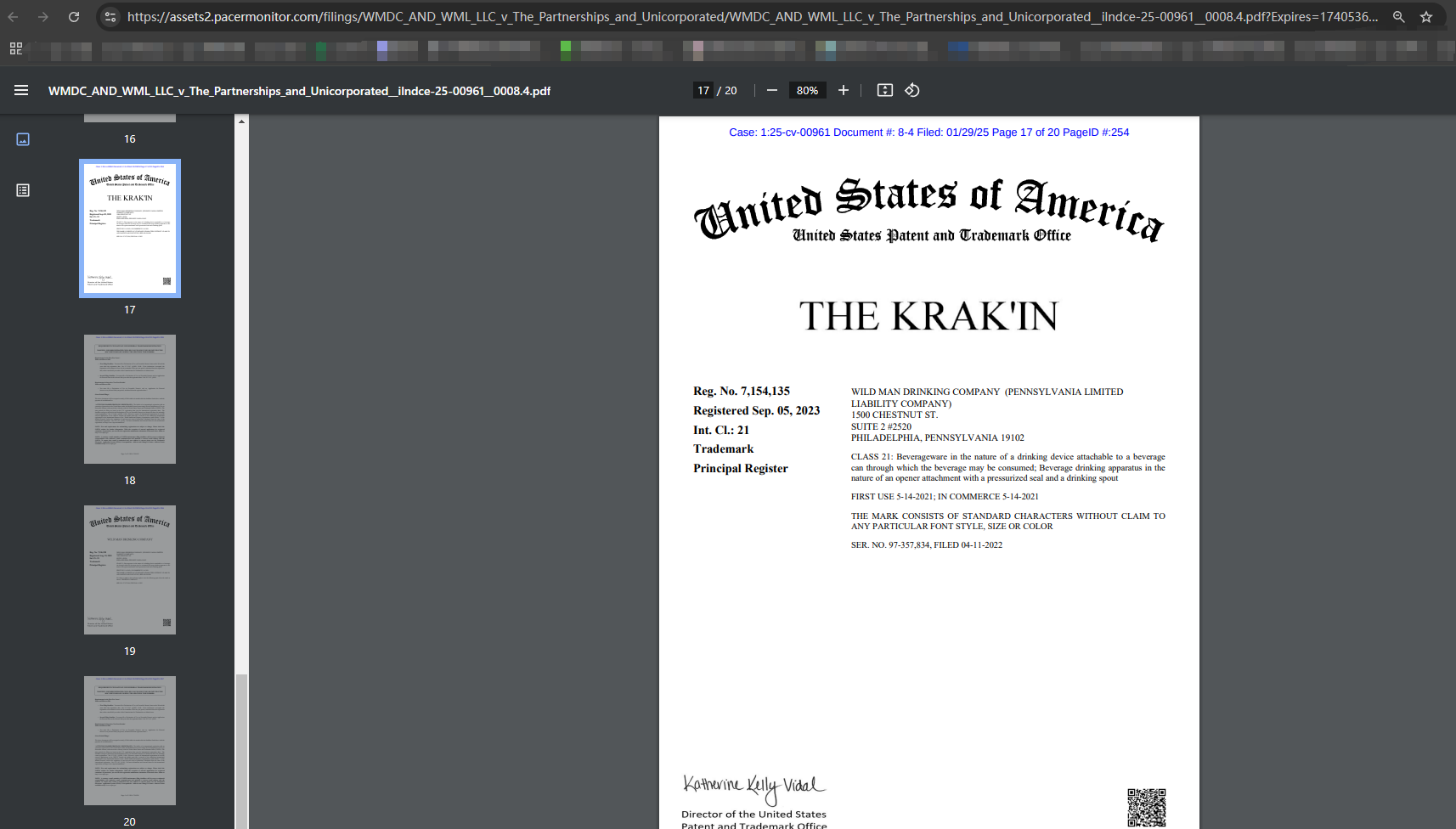Click the thumbnail sidebar scrollbar up arrow
The image size is (1456, 829).
tap(242, 122)
